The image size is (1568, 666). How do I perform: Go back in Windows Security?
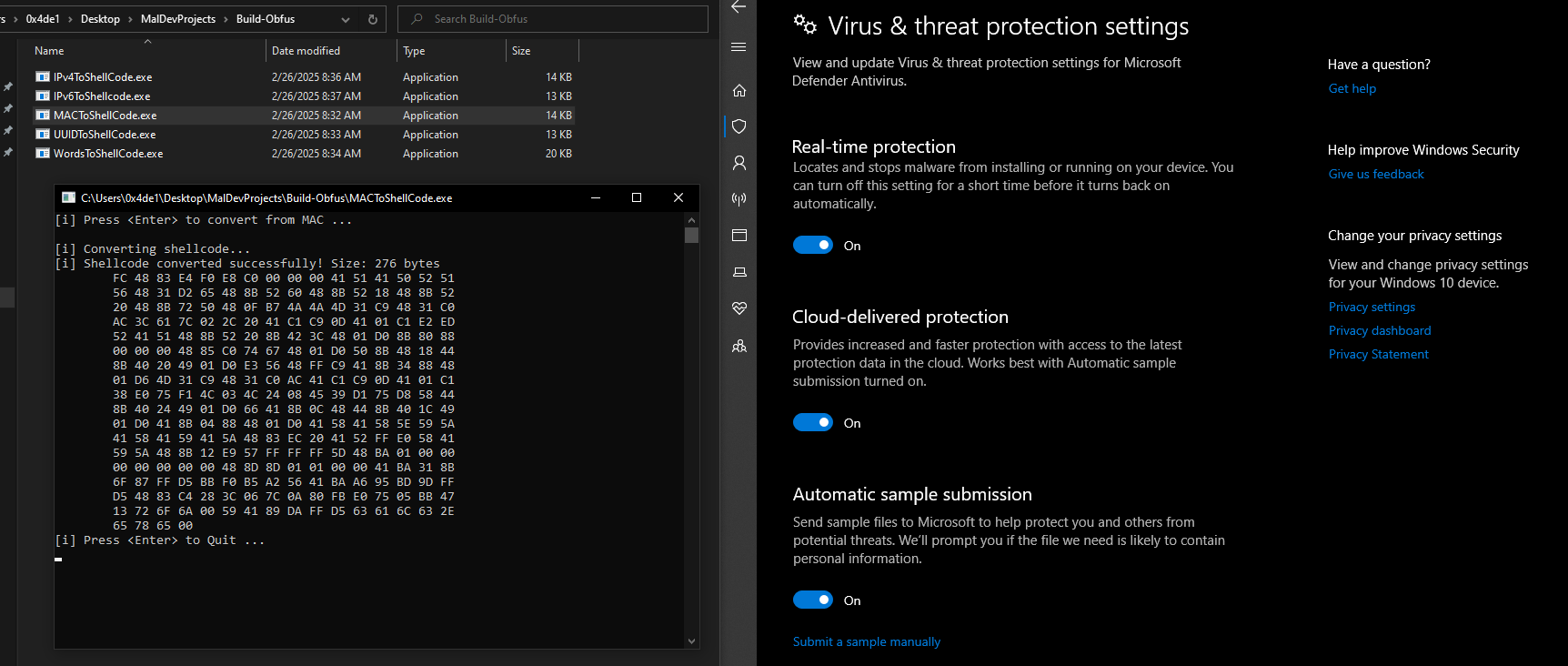click(739, 6)
